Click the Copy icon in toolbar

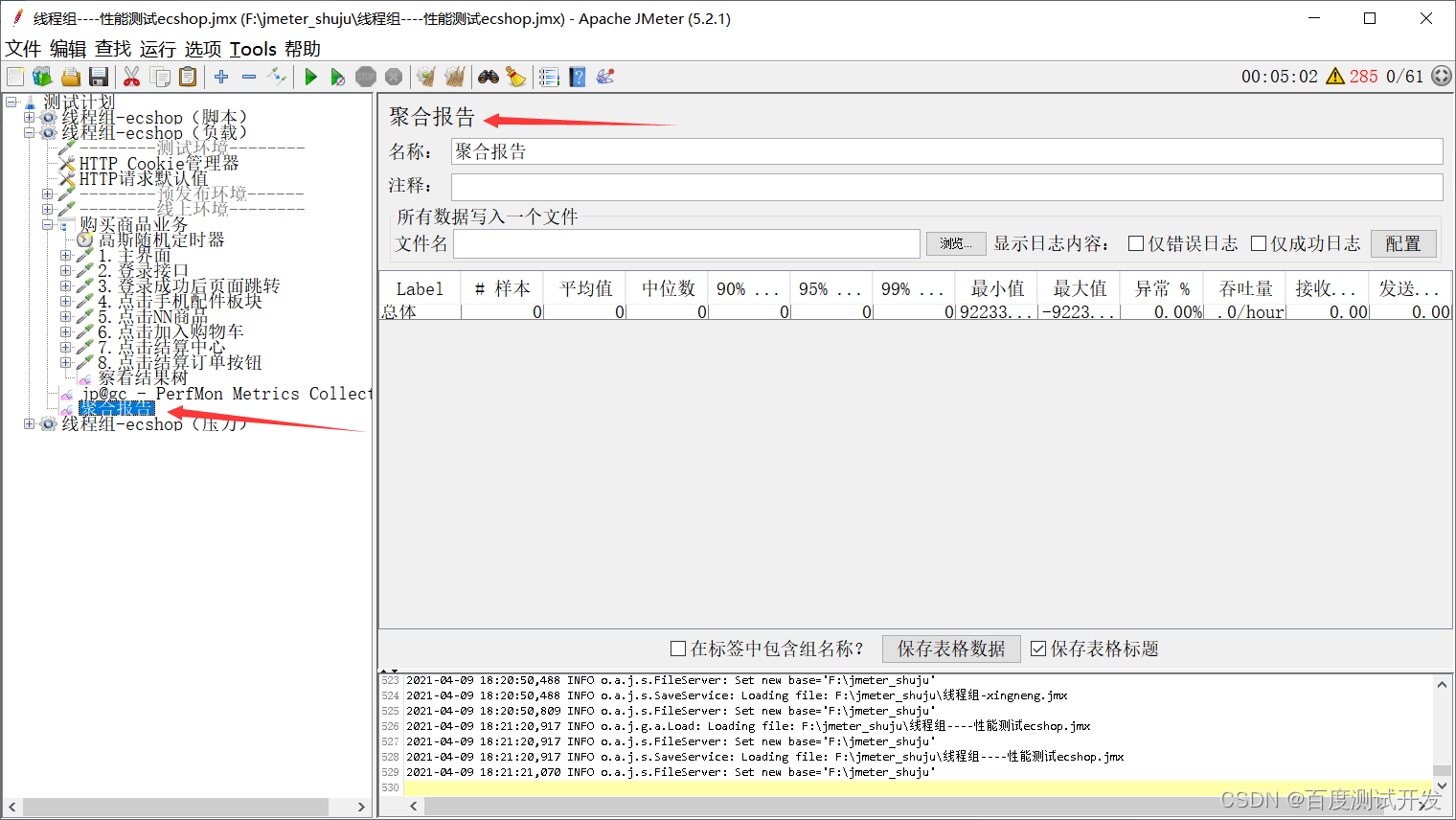160,77
